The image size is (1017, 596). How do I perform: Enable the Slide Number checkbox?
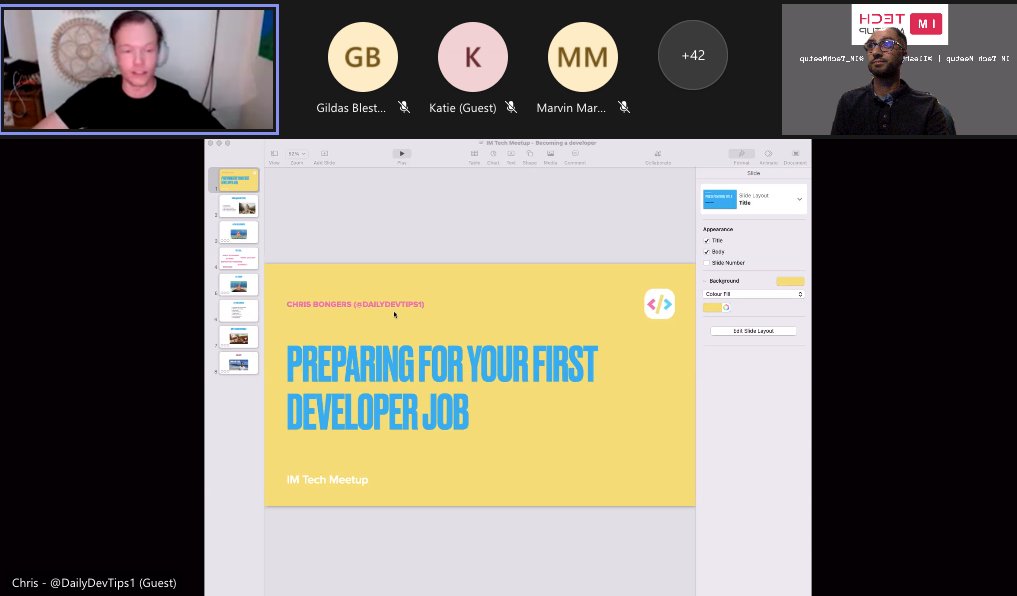(x=706, y=263)
